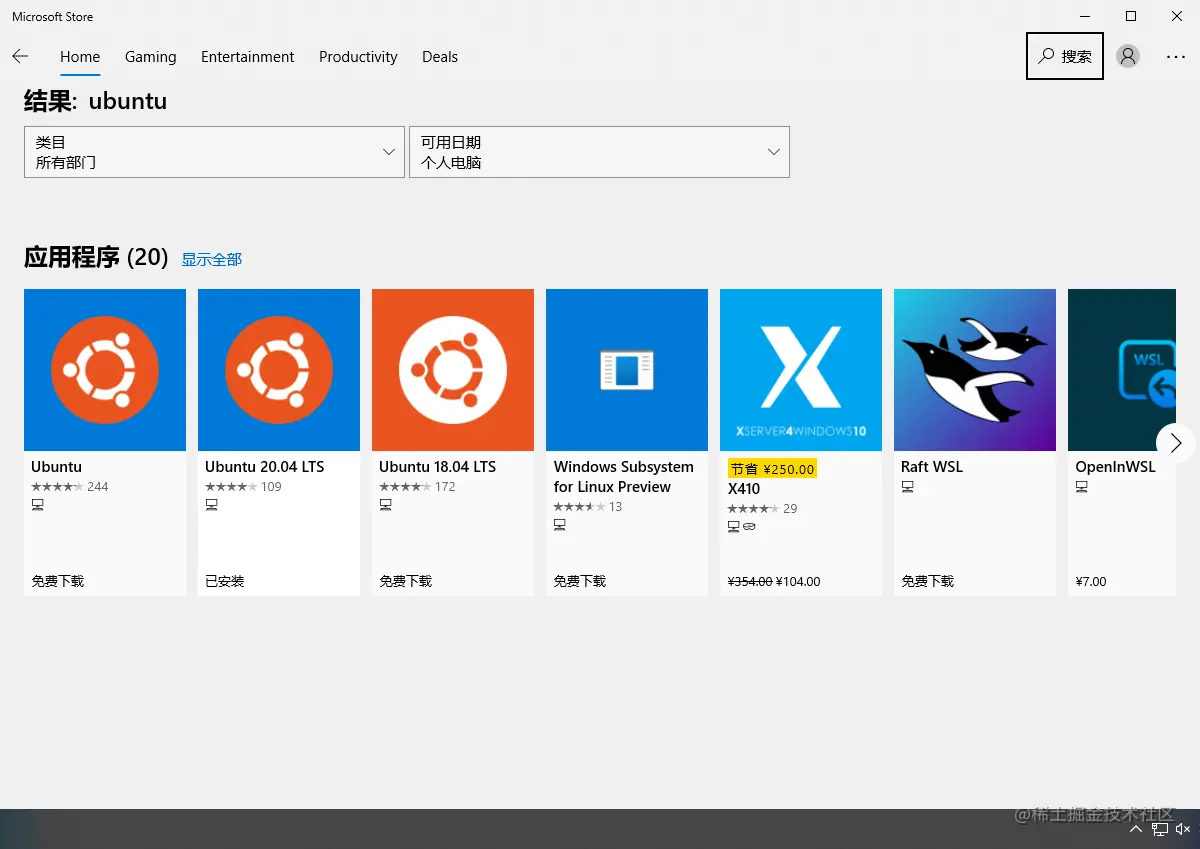1200x849 pixels.
Task: Click the Ubuntu 20.04 rating 109
Action: click(x=244, y=487)
